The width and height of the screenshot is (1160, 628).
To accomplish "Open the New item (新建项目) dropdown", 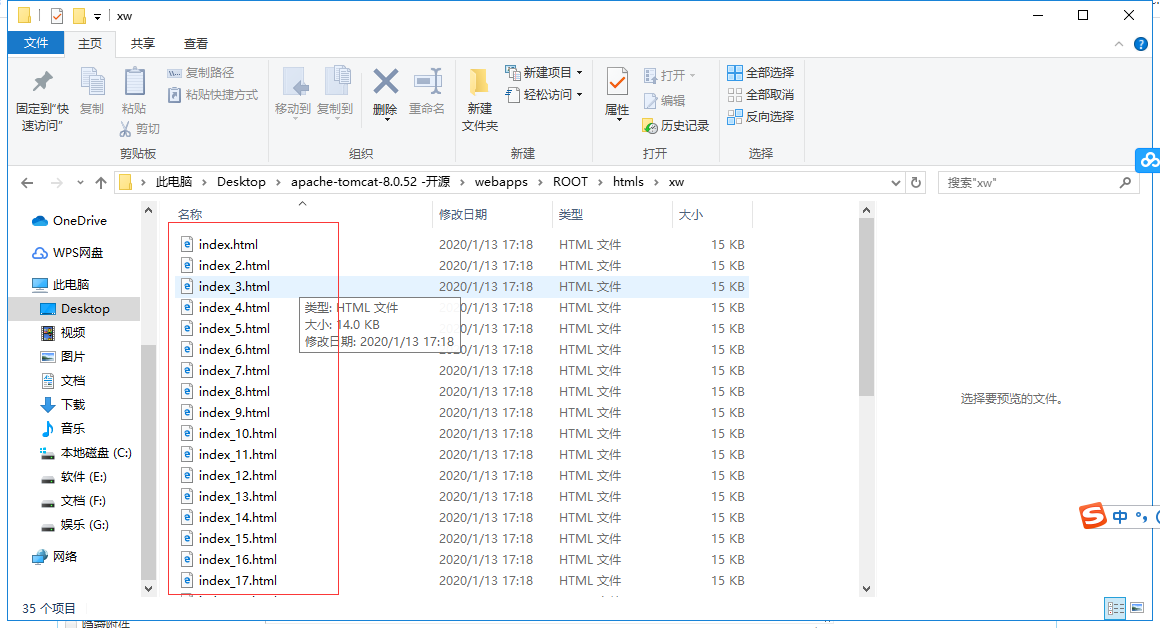I will pyautogui.click(x=544, y=72).
